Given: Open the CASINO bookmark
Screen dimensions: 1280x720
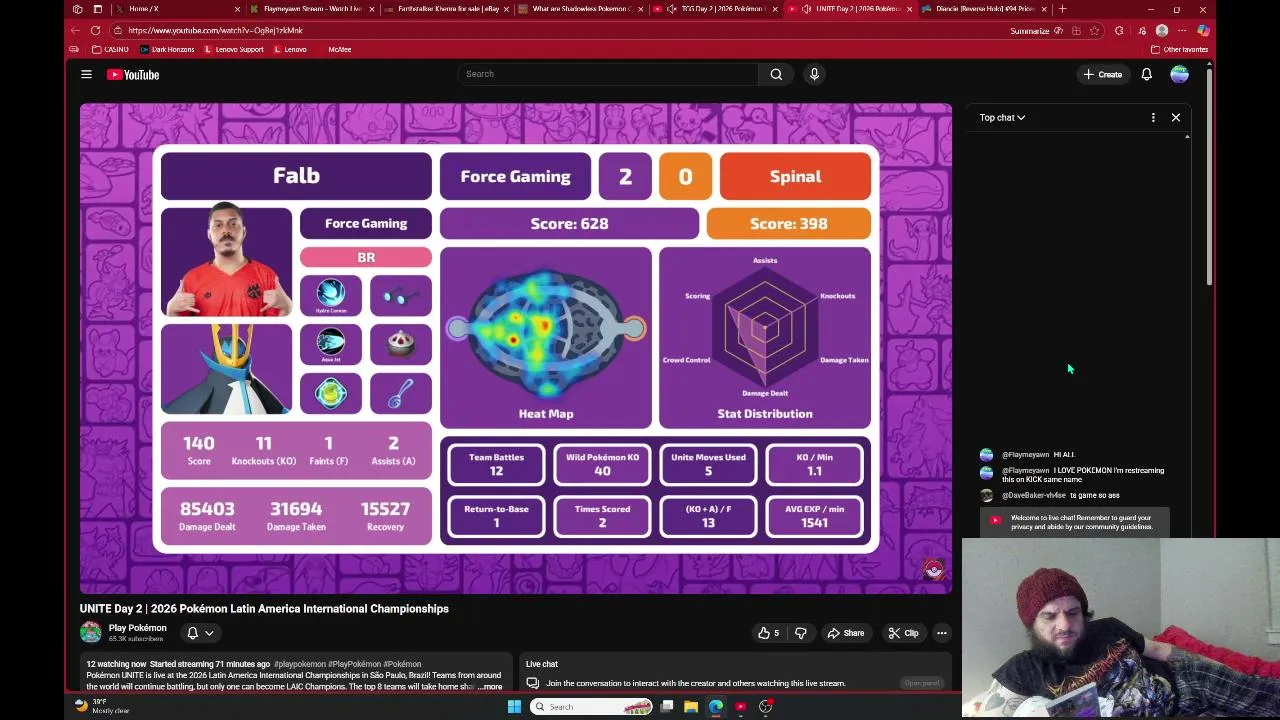Looking at the screenshot, I should [x=111, y=49].
